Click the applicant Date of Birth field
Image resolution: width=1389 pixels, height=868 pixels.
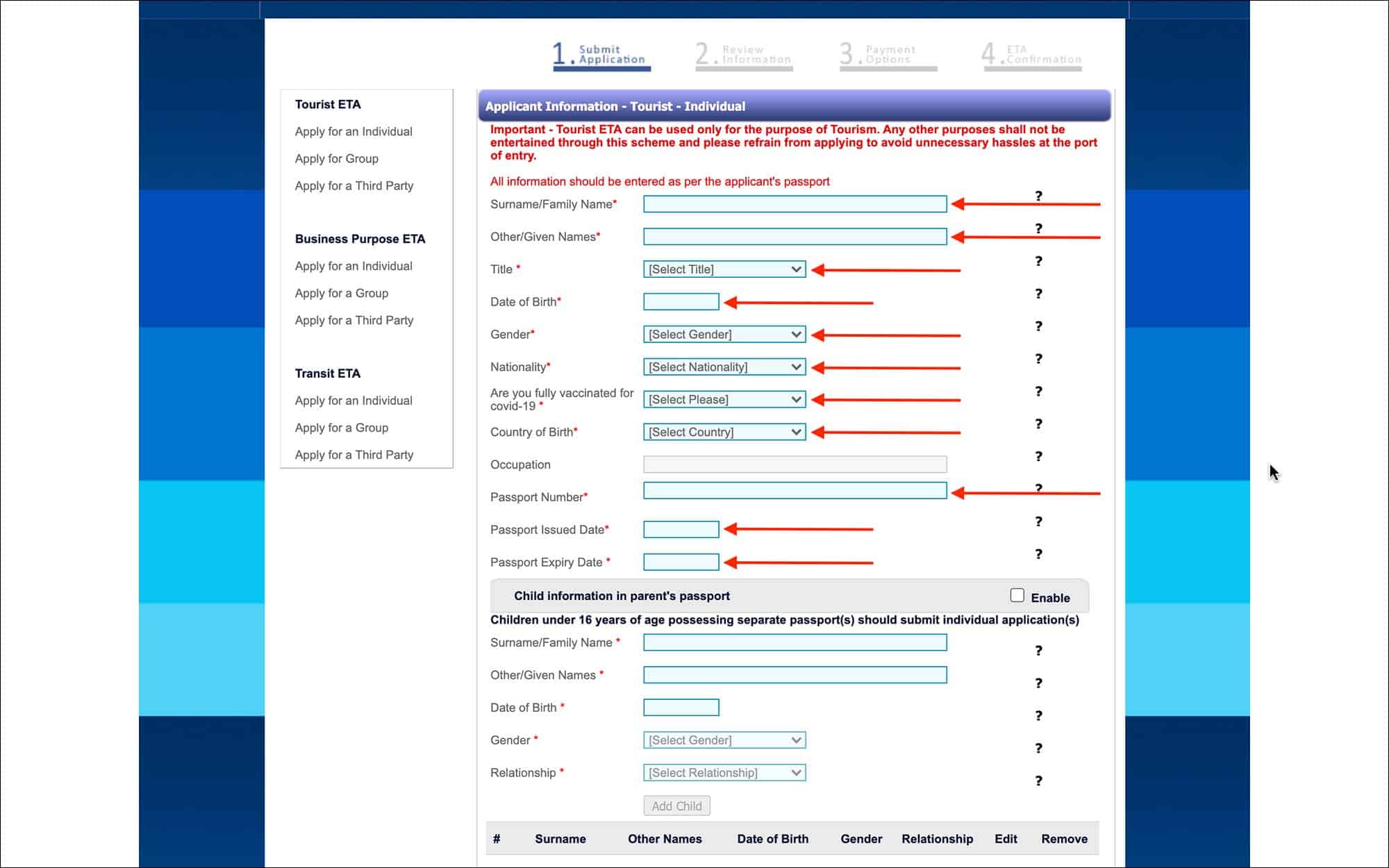[681, 302]
